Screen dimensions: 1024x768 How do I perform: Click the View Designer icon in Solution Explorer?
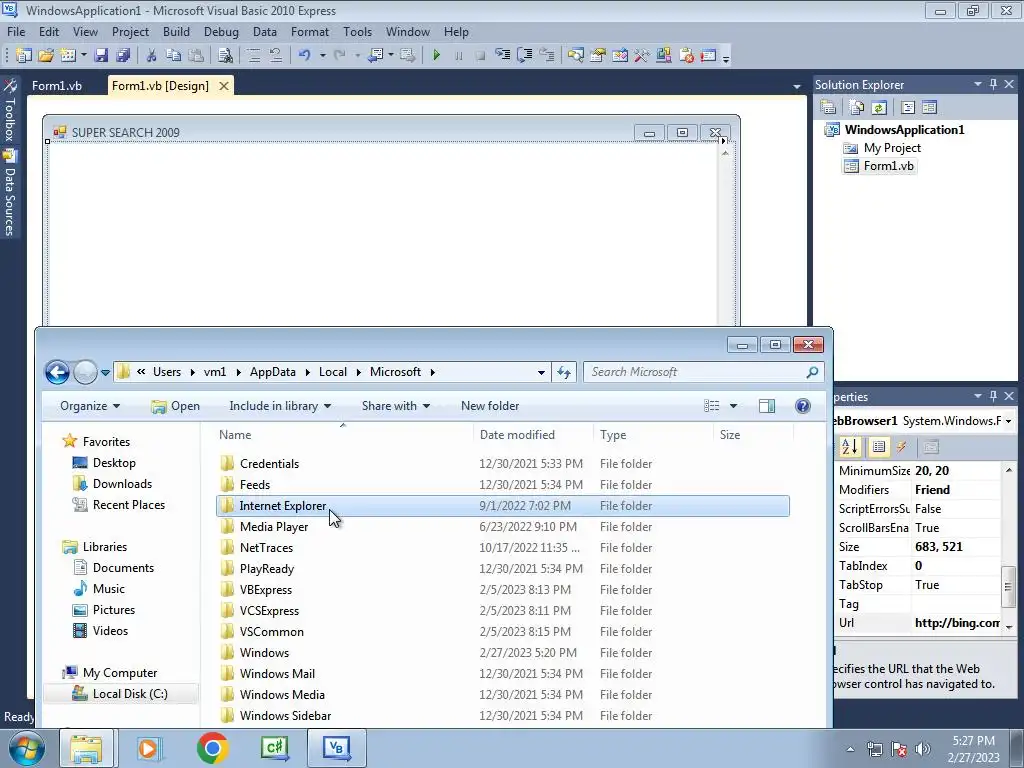point(930,107)
